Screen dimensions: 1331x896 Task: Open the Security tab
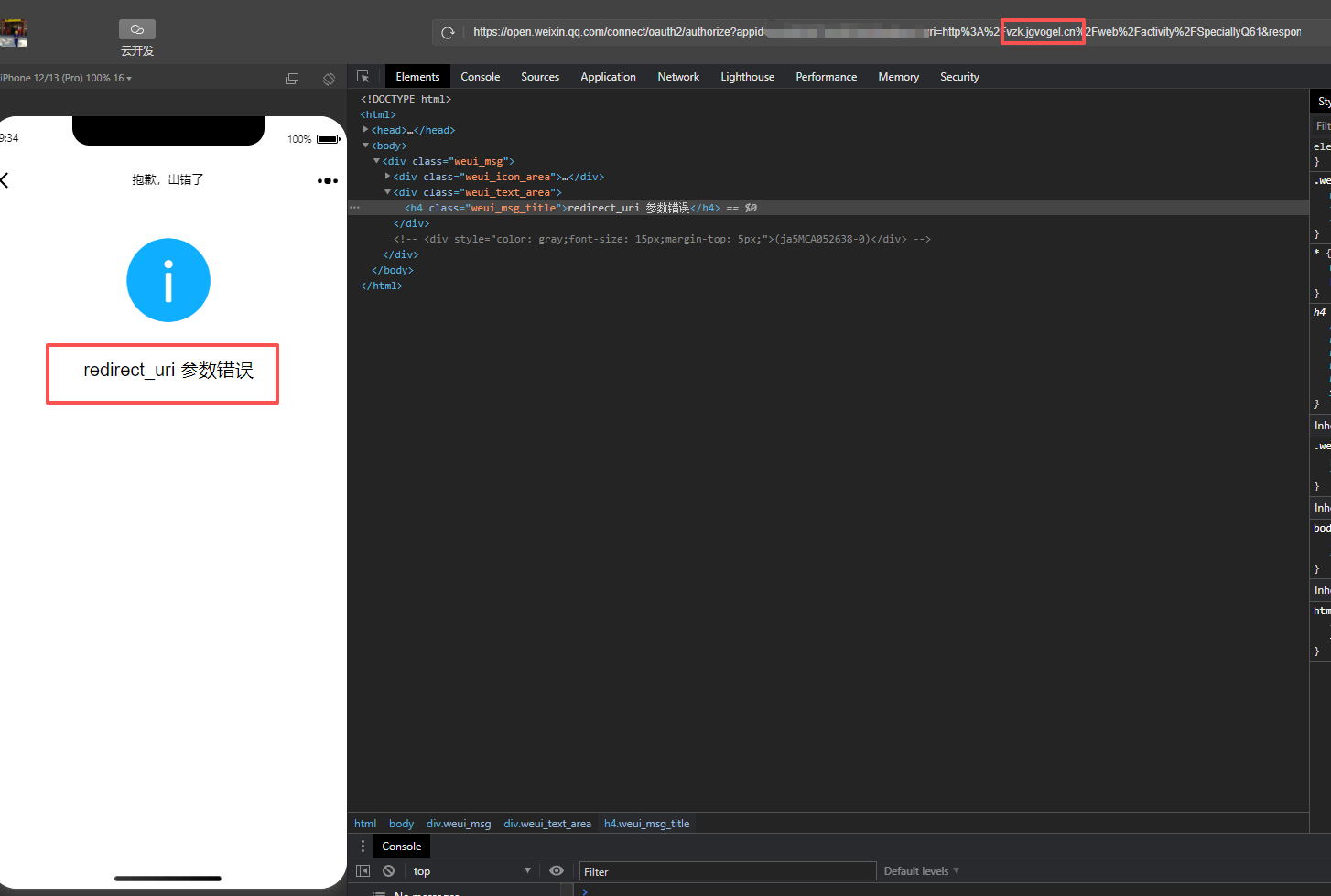[x=959, y=77]
